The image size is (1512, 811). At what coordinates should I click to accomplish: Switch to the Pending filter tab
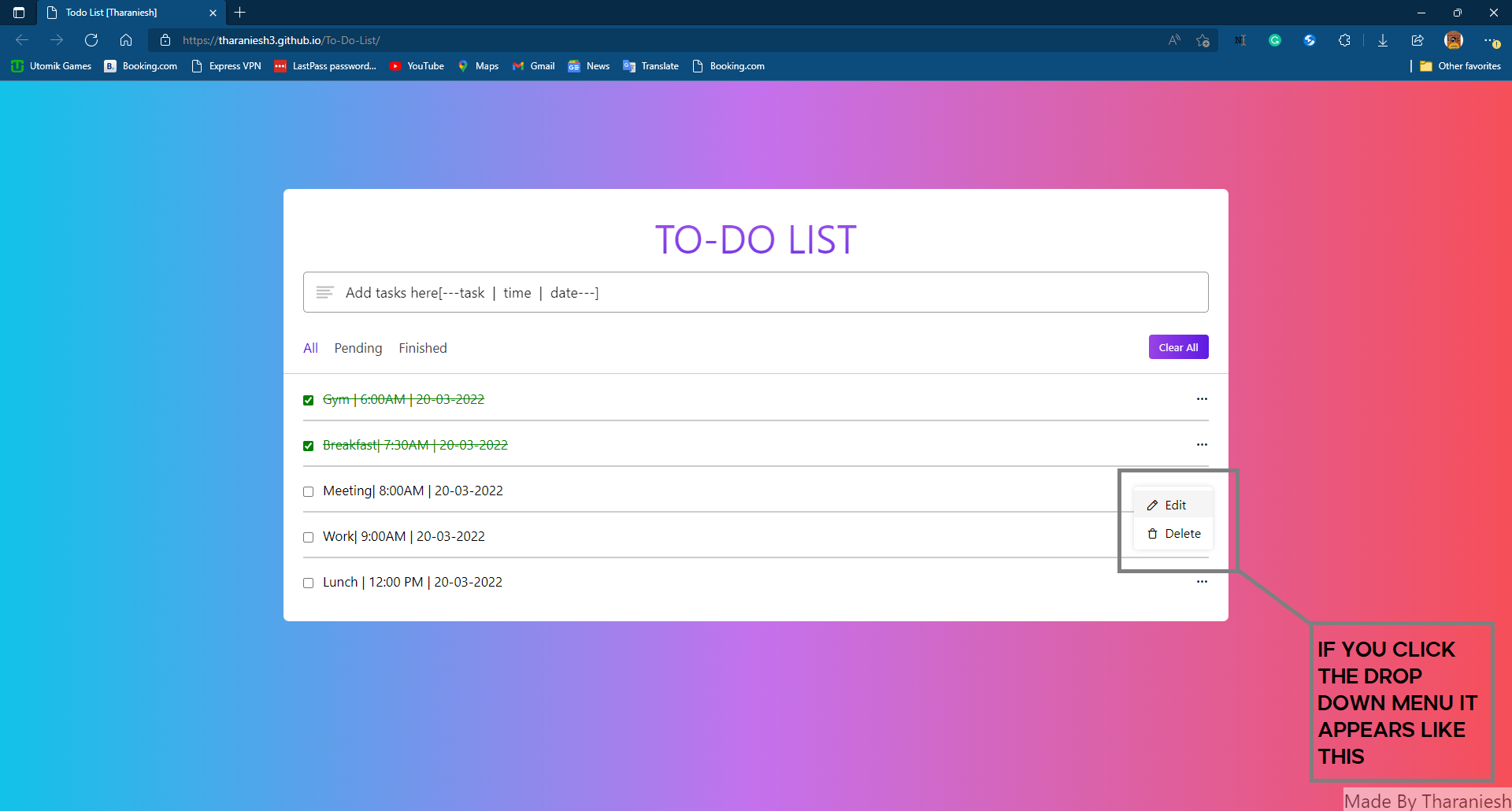pyautogui.click(x=358, y=348)
